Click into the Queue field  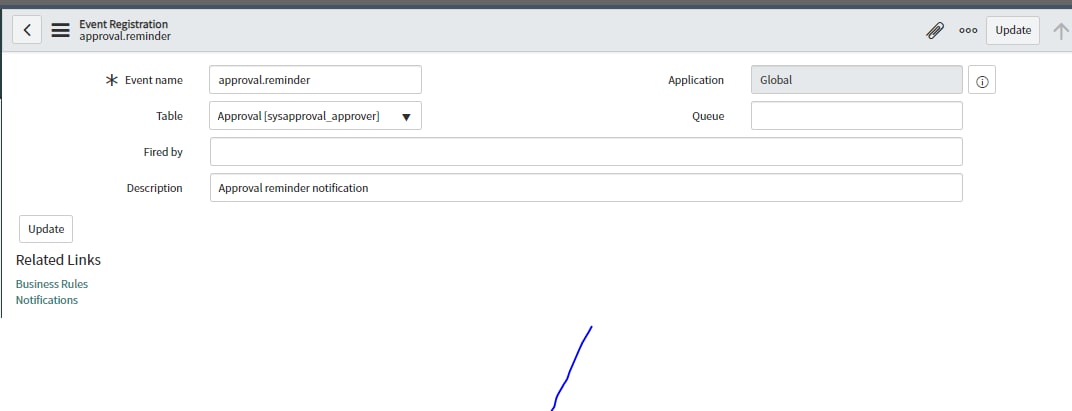click(857, 116)
